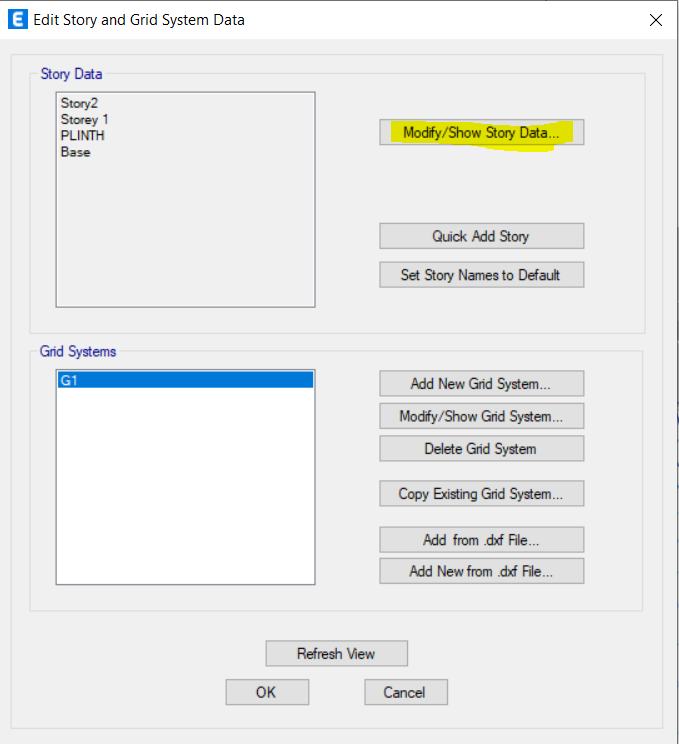
Task: Close the Edit Story and Grid System dialog
Action: click(656, 20)
